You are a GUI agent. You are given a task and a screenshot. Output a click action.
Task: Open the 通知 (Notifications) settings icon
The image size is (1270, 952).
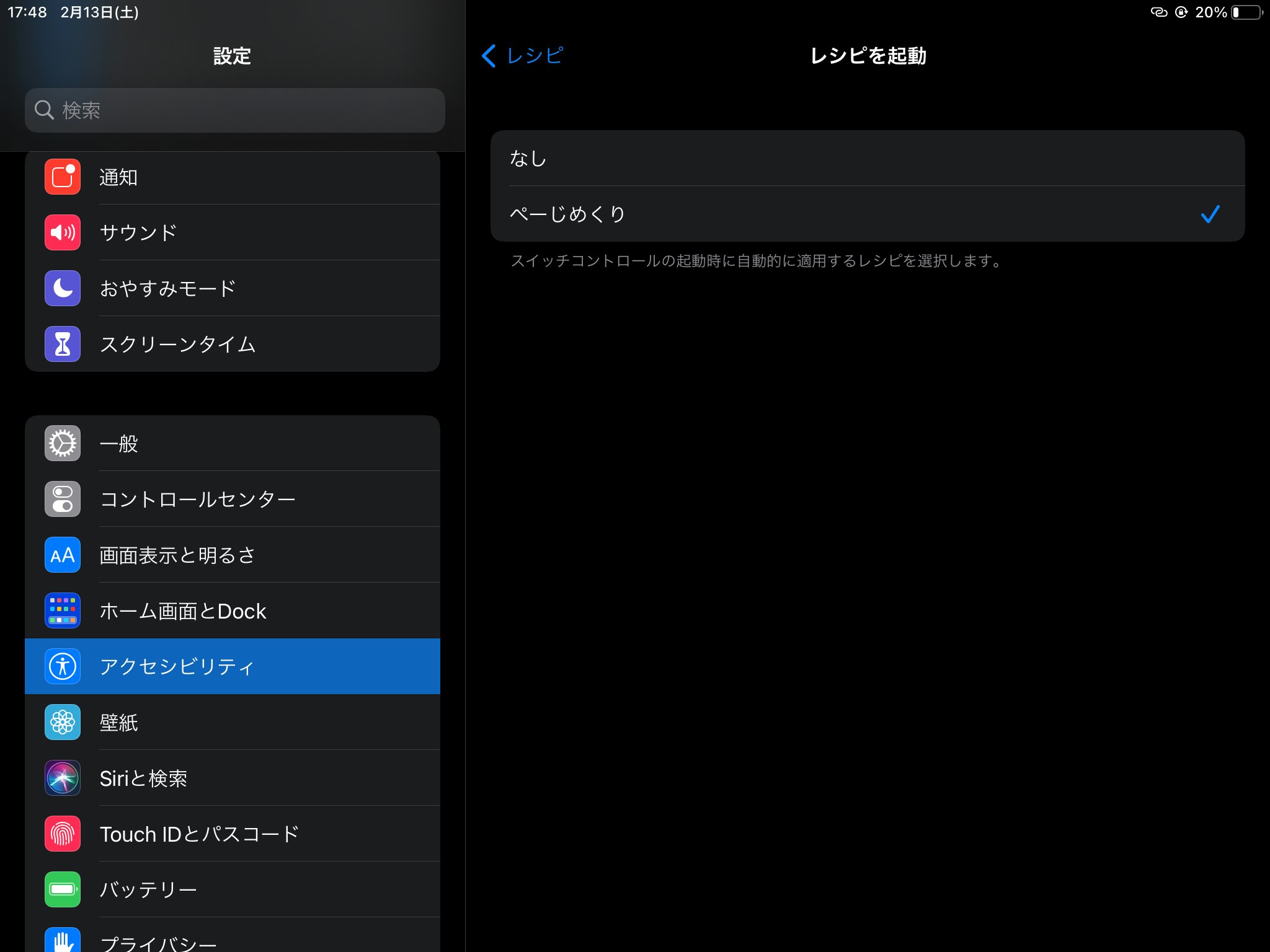click(62, 177)
